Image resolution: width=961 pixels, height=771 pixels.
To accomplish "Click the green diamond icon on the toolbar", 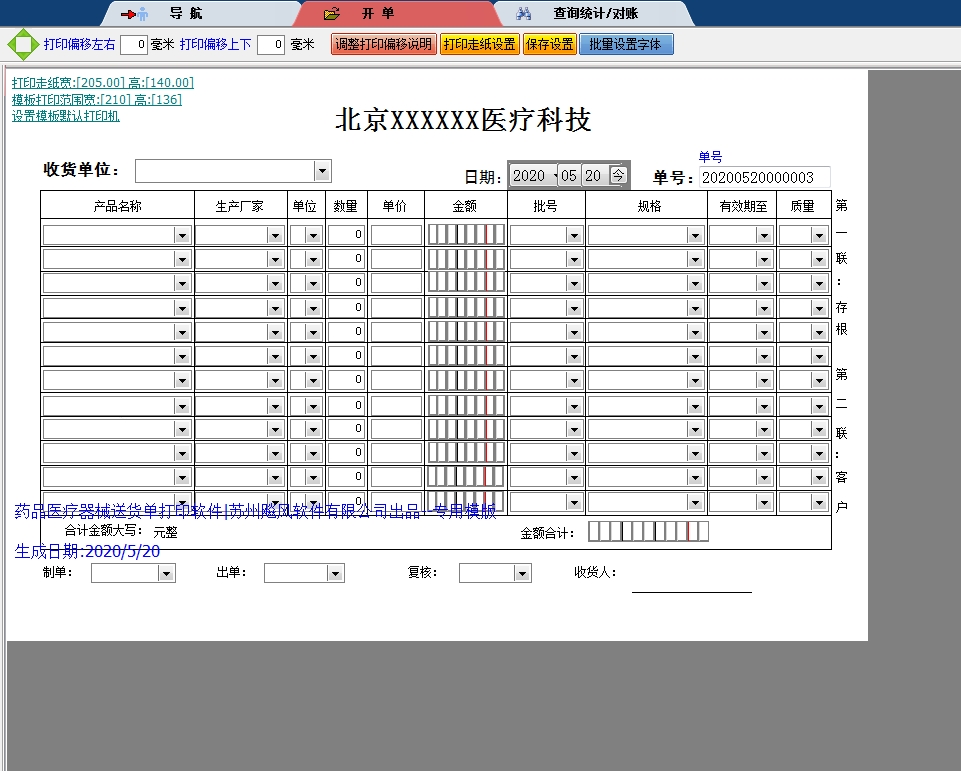I will click(21, 44).
